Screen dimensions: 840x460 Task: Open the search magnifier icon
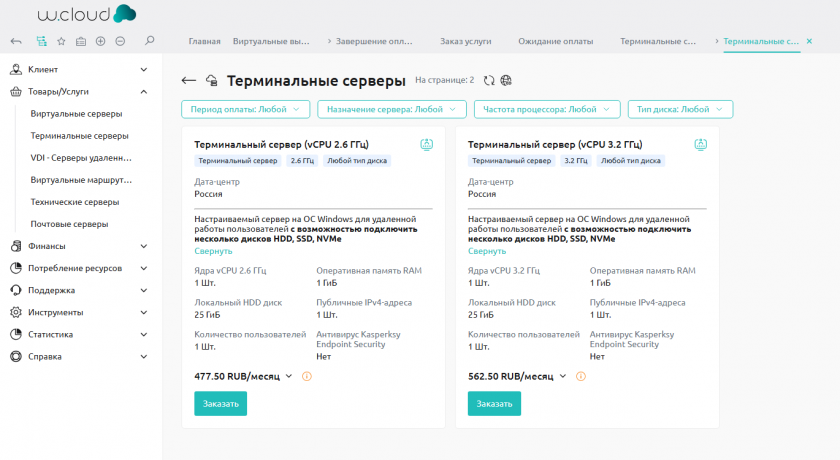pyautogui.click(x=150, y=41)
